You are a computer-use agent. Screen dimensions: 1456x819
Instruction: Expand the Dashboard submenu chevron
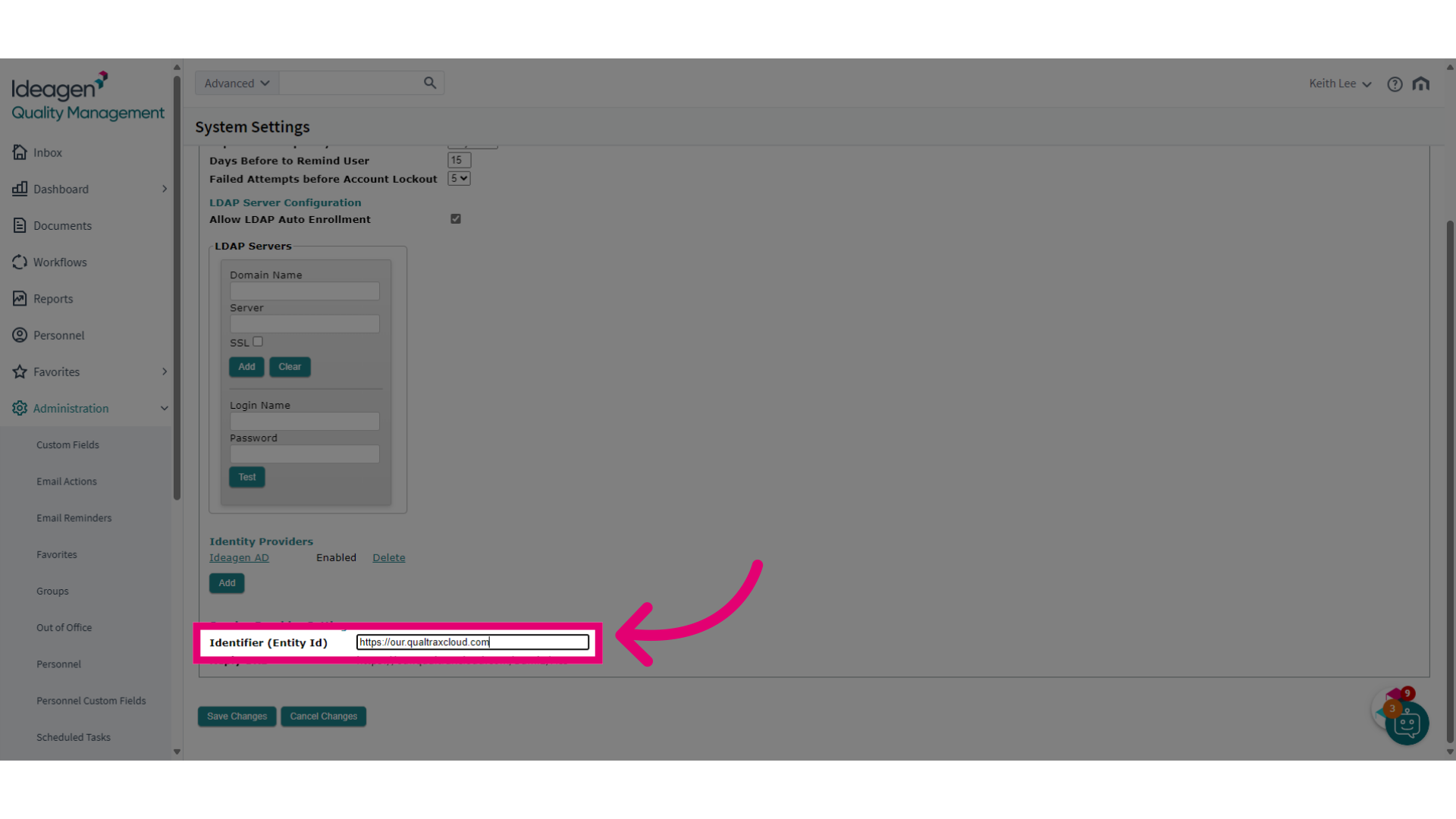coord(165,189)
